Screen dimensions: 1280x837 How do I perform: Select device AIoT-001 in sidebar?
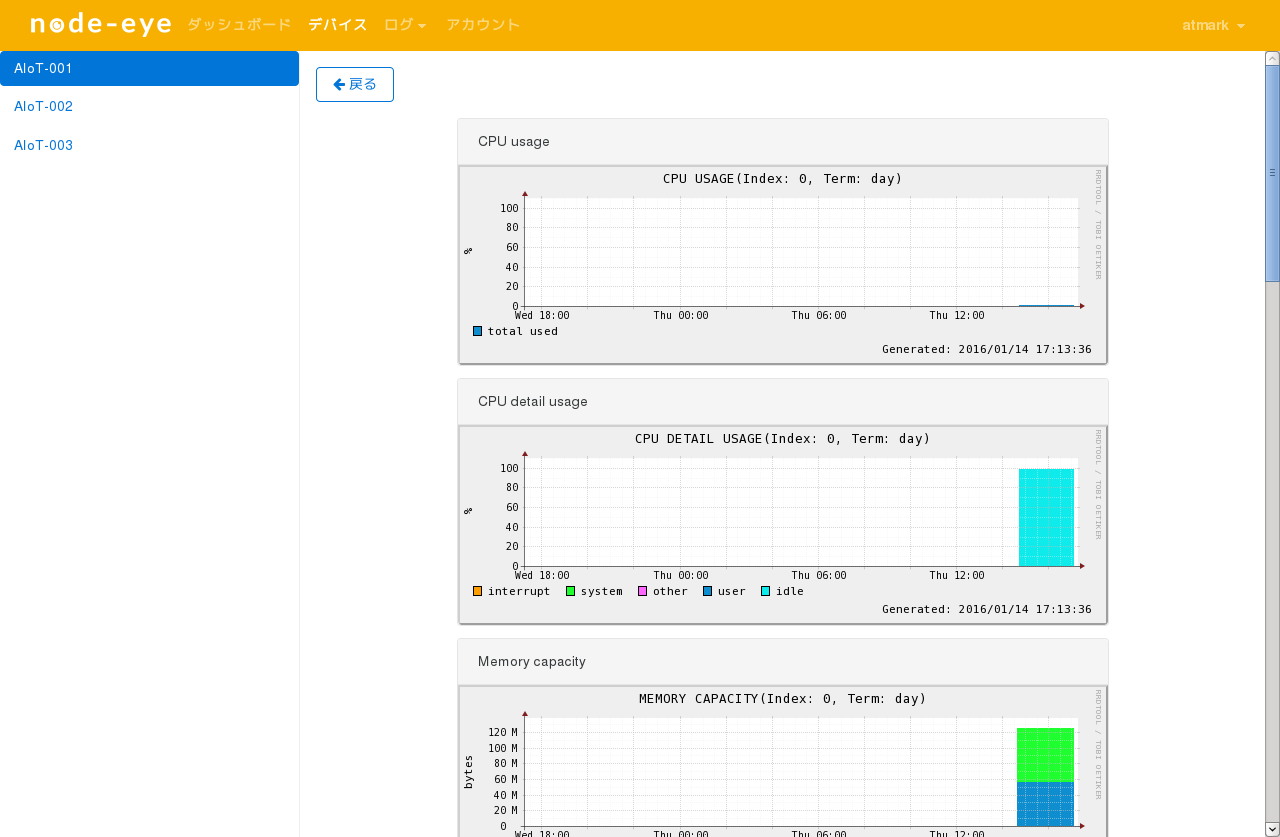(149, 68)
